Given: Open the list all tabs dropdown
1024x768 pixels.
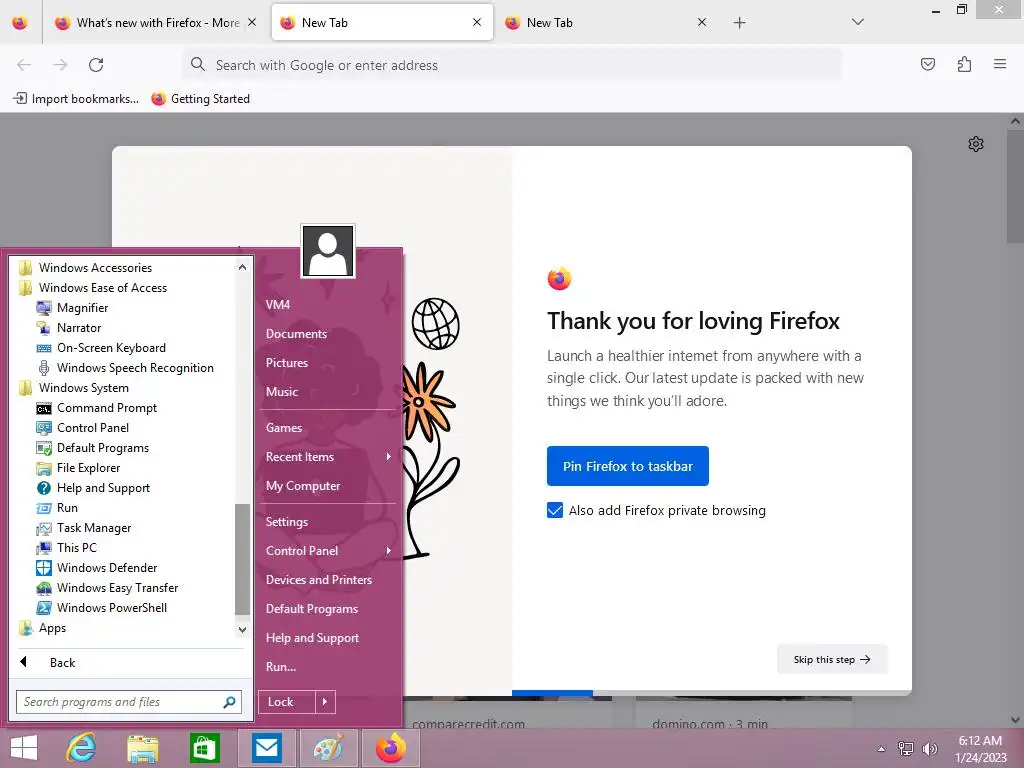Looking at the screenshot, I should 858,22.
